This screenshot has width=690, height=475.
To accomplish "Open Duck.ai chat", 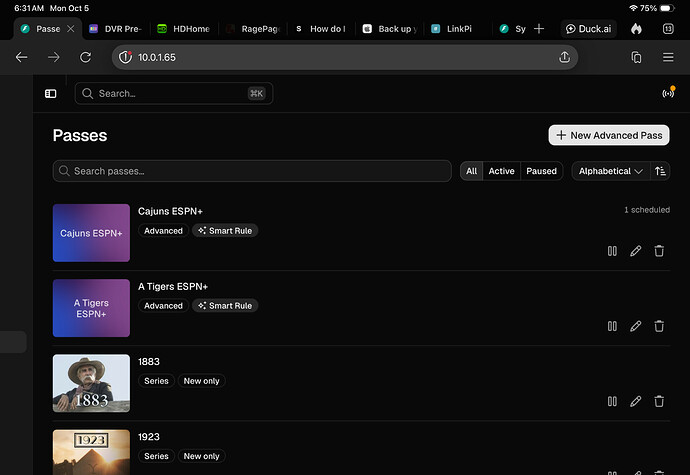I will point(588,29).
